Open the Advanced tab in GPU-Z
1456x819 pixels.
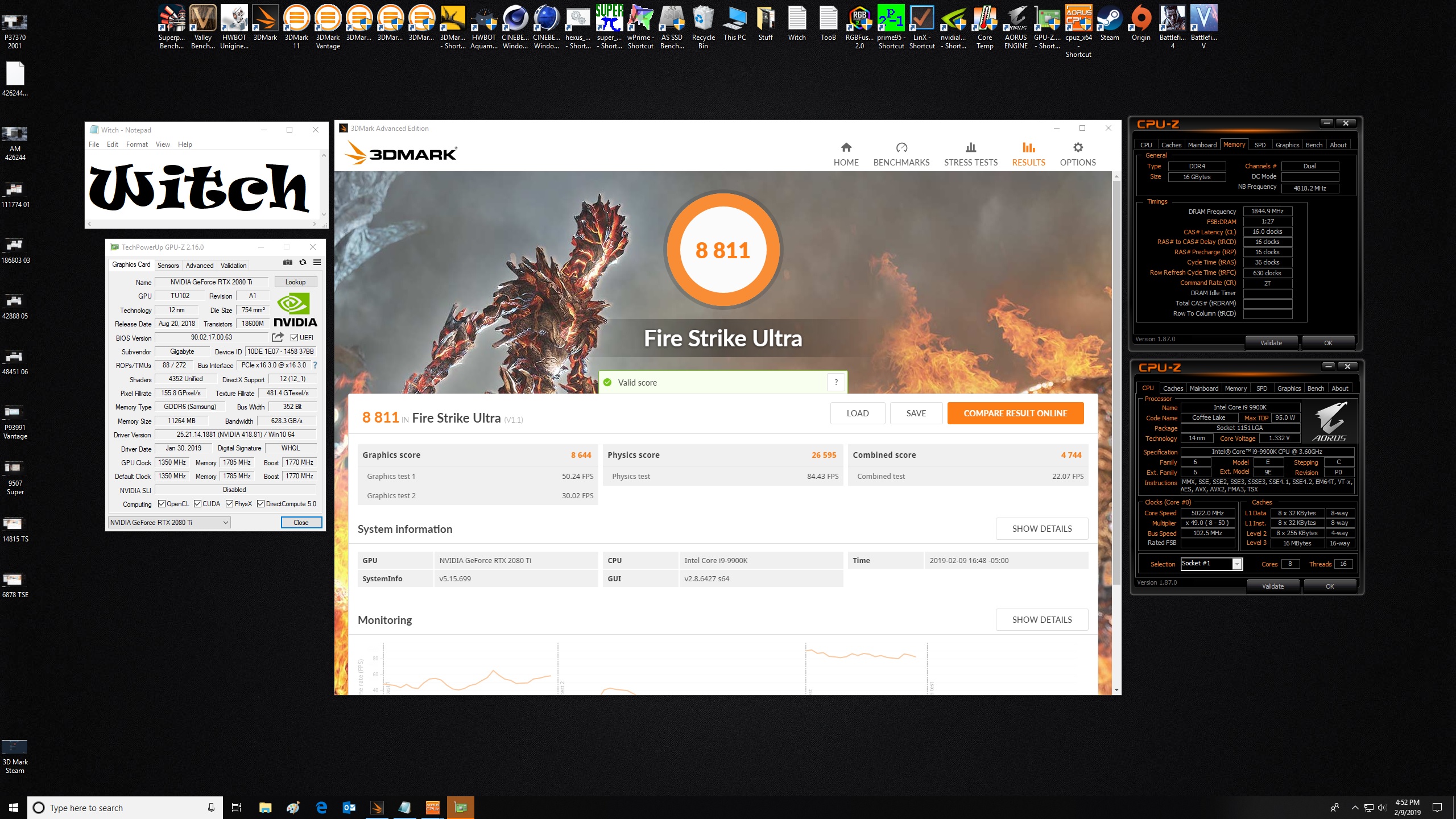point(200,266)
